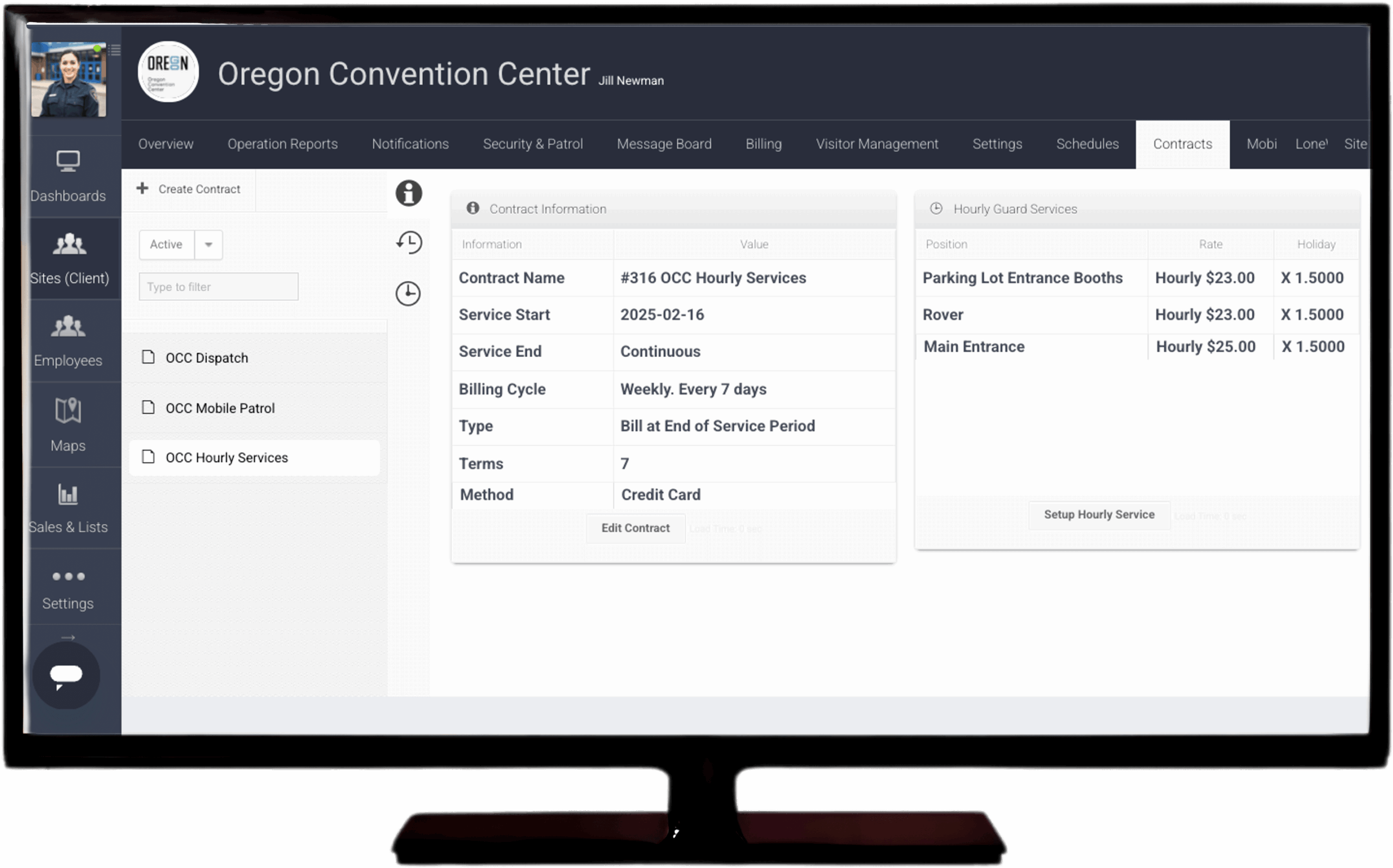Click the user profile photo
1393x868 pixels.
69,80
